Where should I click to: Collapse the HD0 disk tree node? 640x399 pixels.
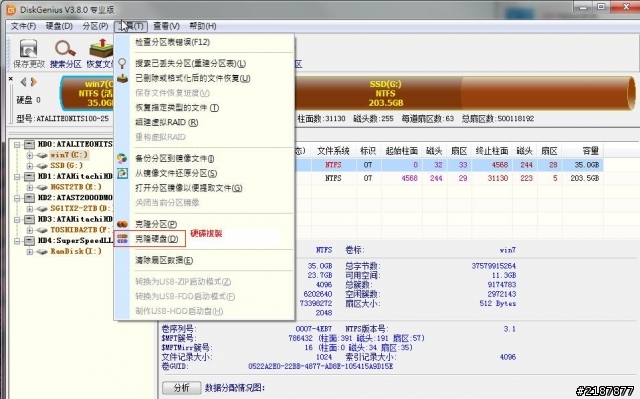point(17,144)
